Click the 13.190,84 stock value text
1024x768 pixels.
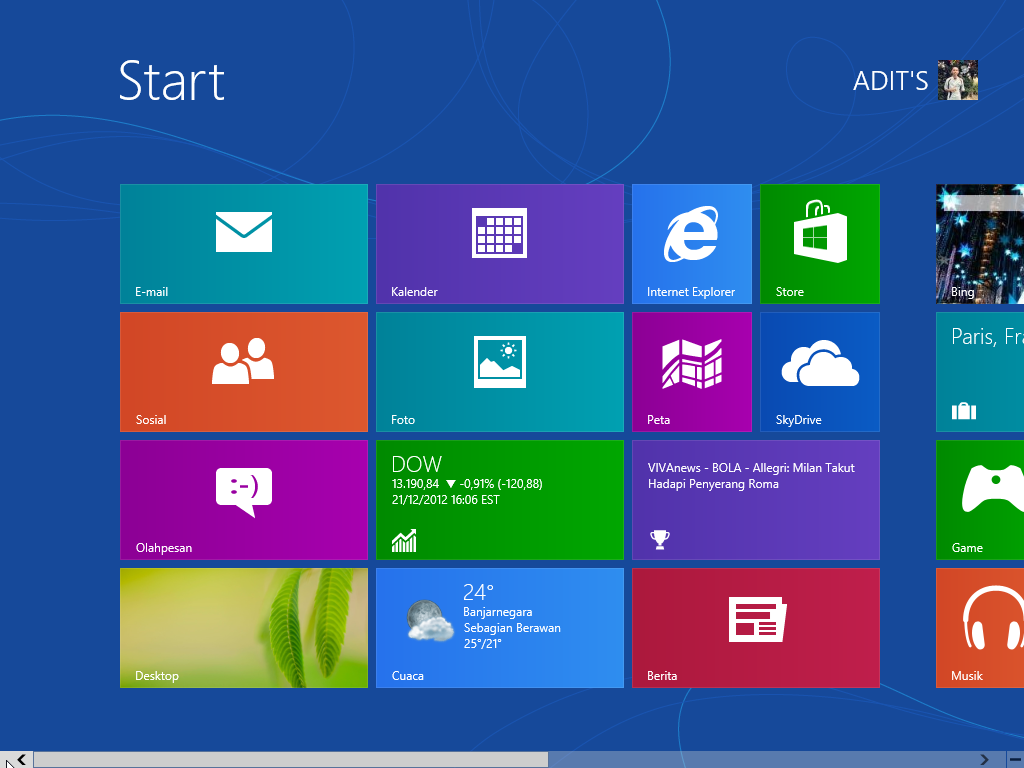415,484
